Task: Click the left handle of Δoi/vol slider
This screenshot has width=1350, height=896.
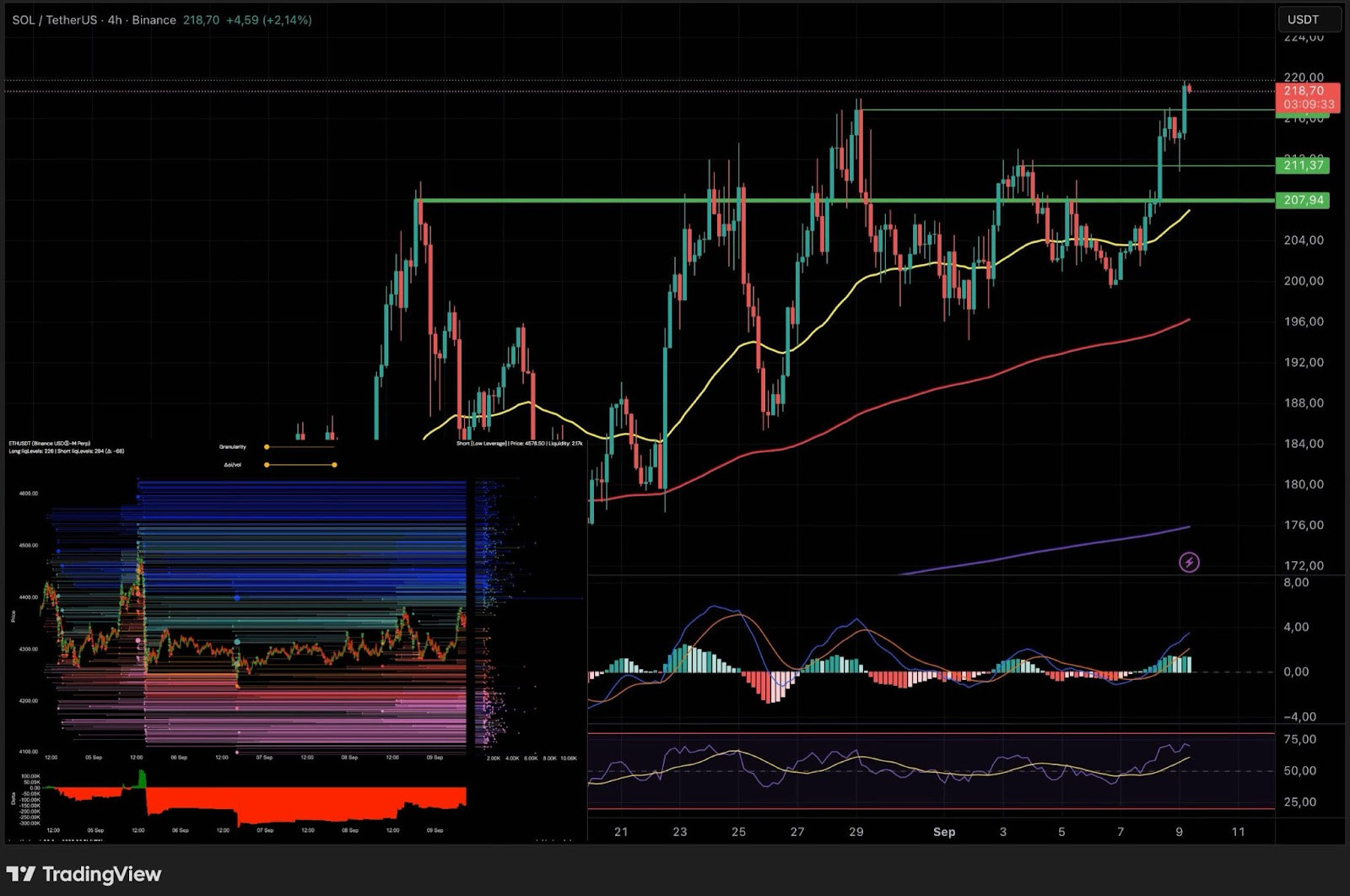Action: 267,465
